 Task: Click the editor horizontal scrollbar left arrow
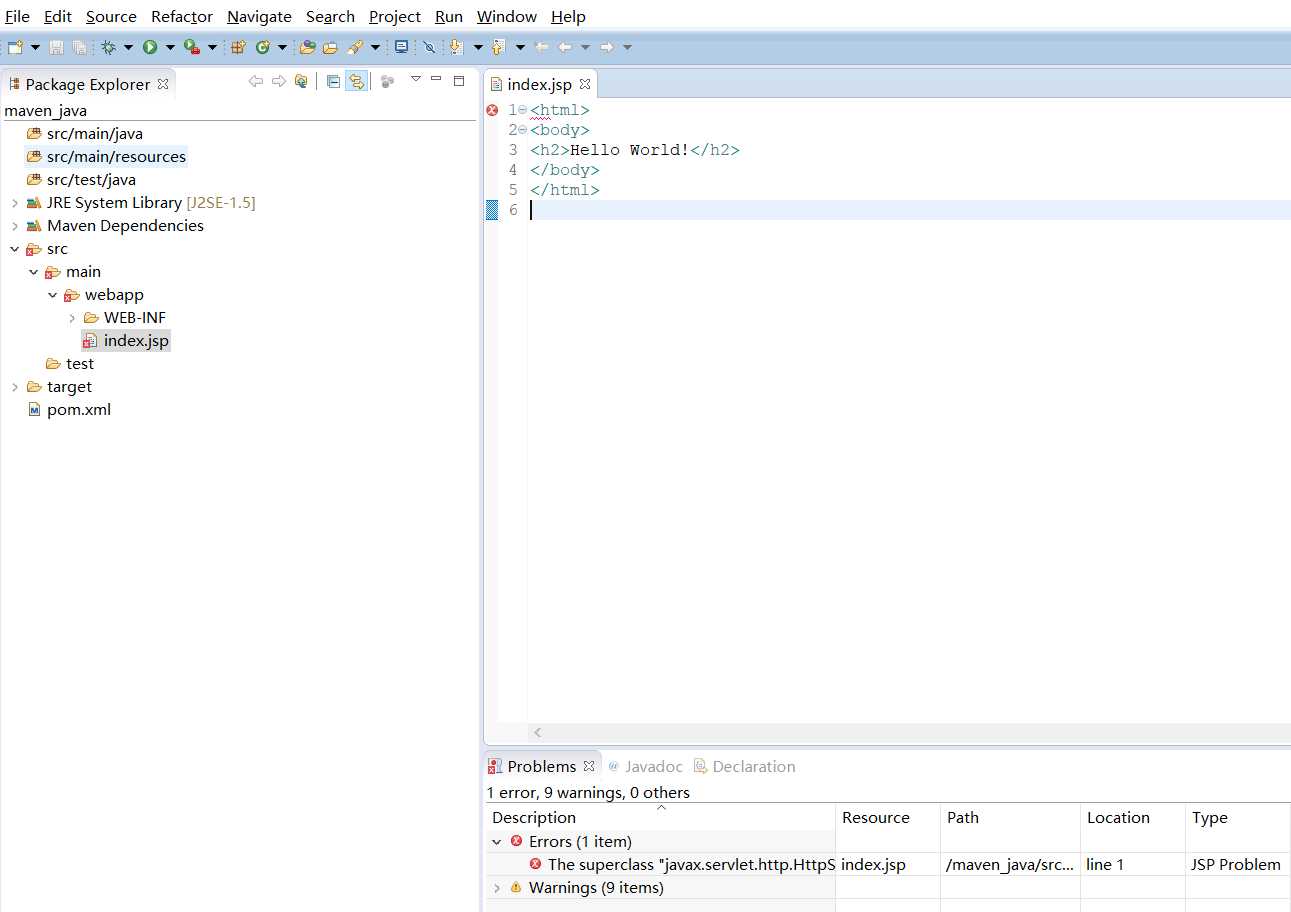pos(537,733)
